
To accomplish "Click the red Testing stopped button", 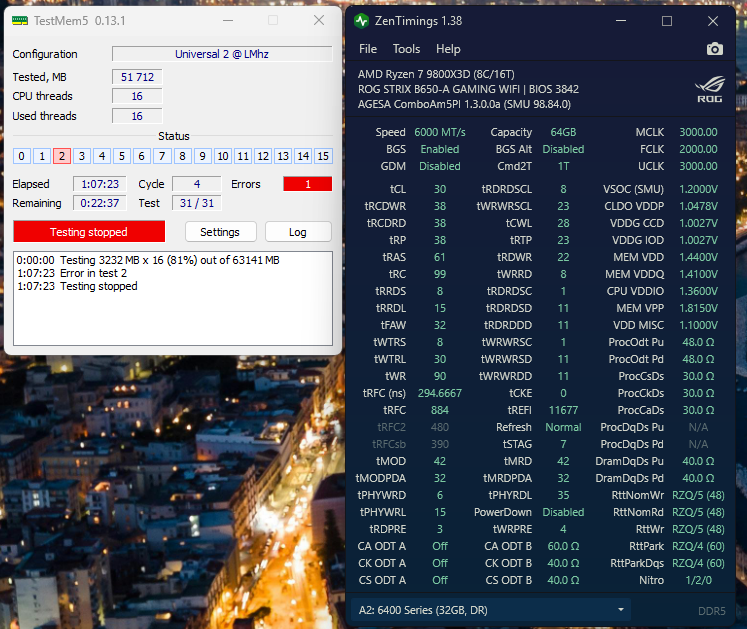I will (89, 232).
